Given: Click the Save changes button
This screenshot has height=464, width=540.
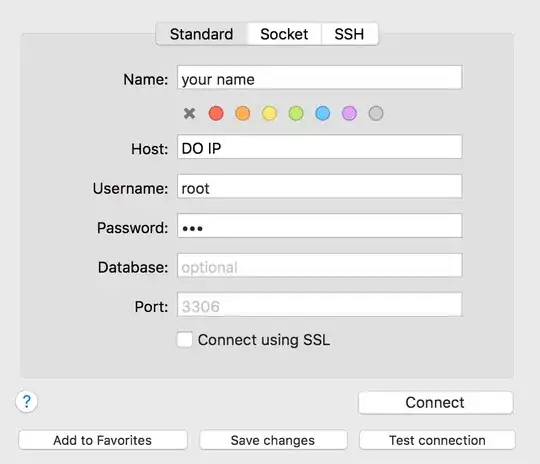Looking at the screenshot, I should tap(273, 440).
